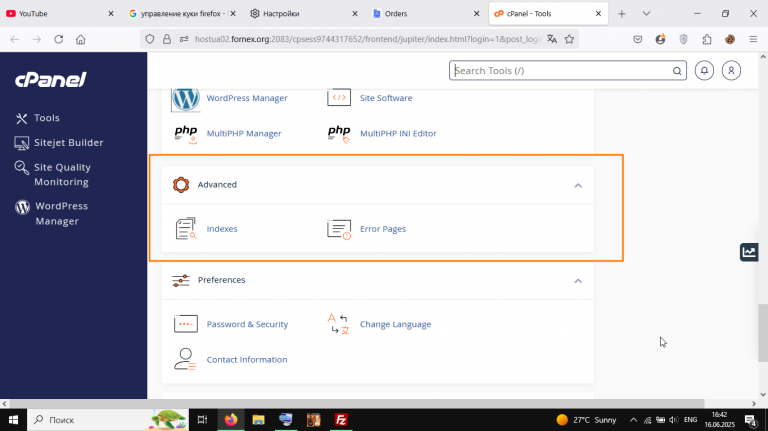This screenshot has height=431, width=768.
Task: Open Task View on the taskbar
Action: point(202,420)
